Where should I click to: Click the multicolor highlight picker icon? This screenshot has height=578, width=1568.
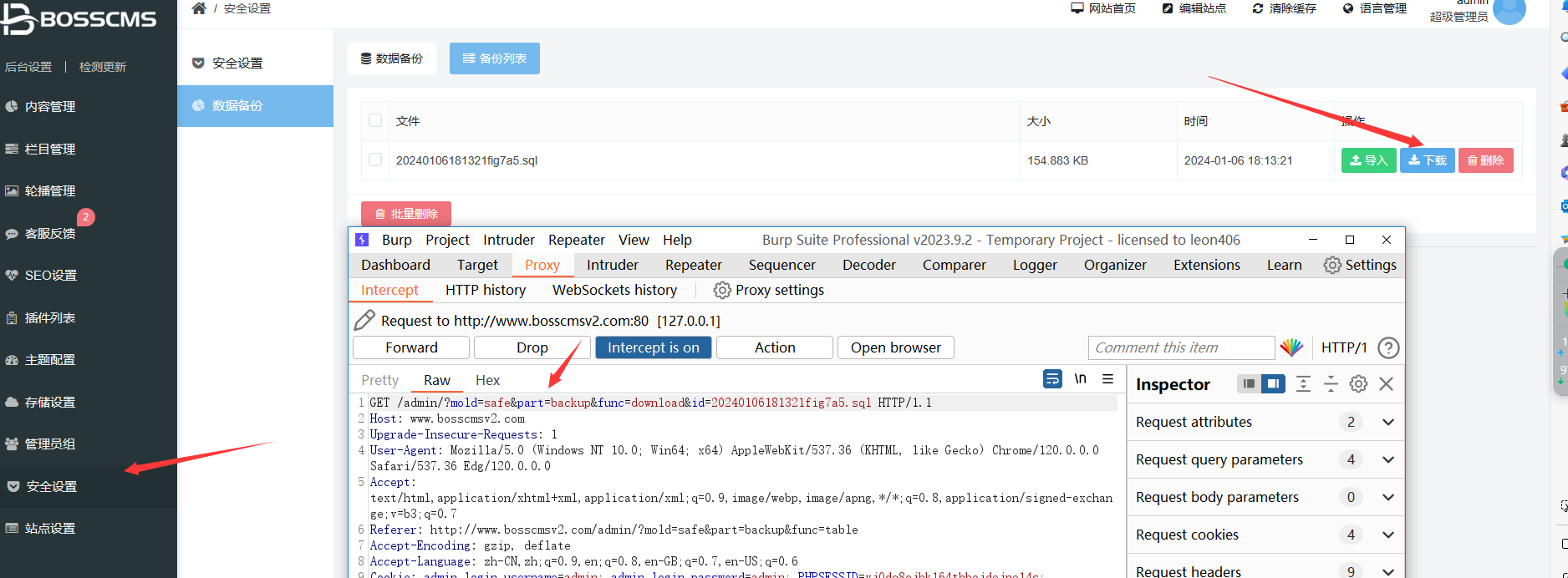tap(1291, 347)
